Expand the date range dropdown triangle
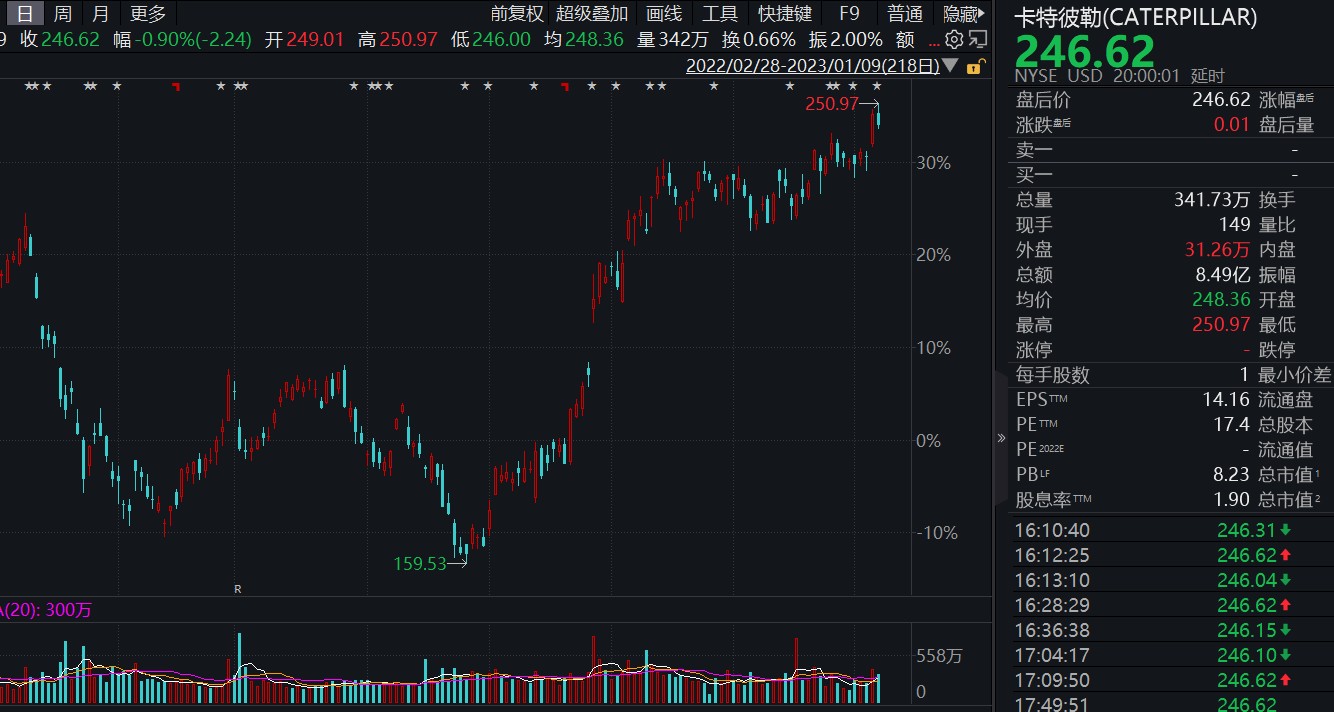Screen dimensions: 1334x712 [x=951, y=67]
